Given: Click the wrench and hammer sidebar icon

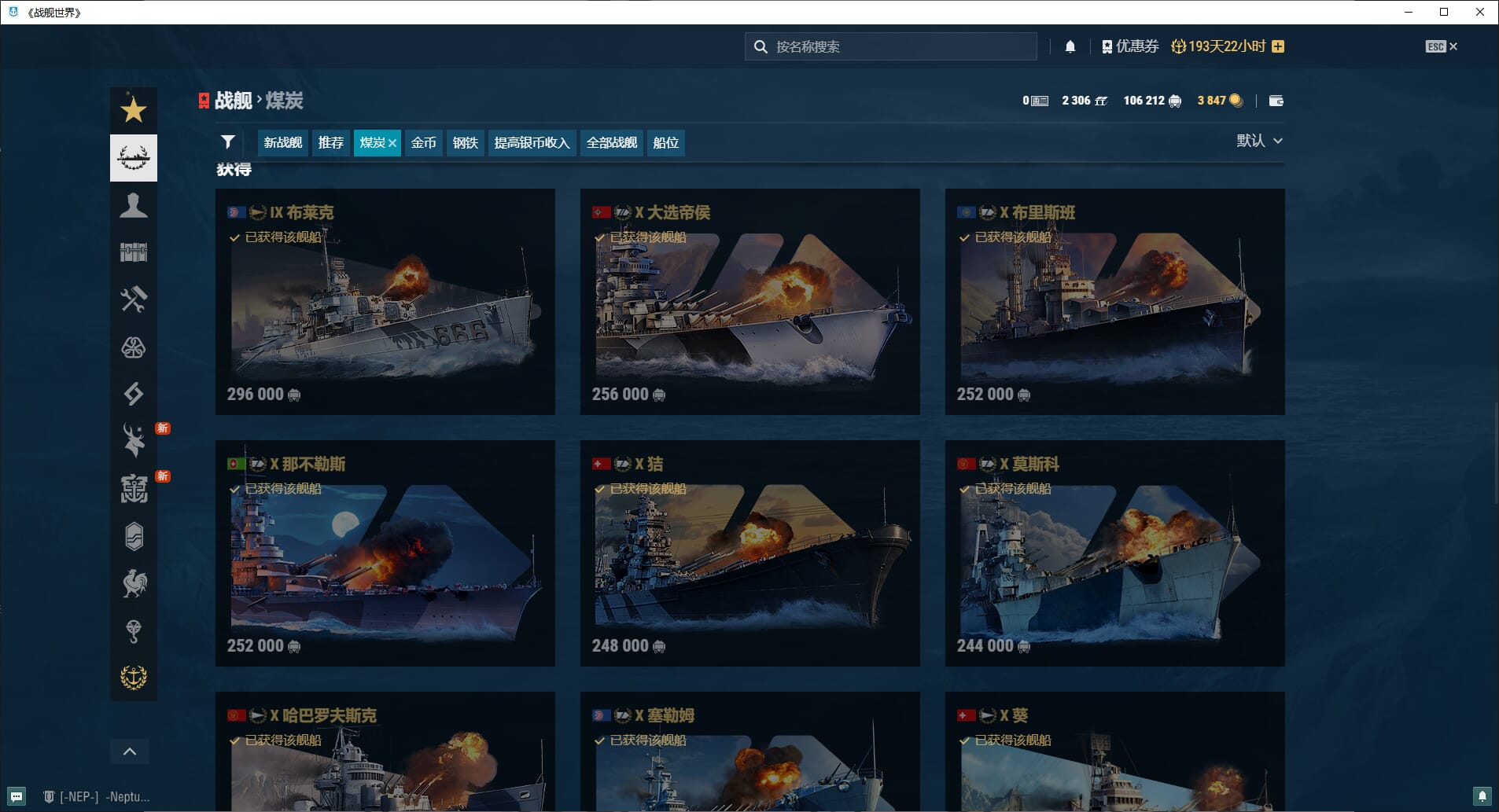Looking at the screenshot, I should click(133, 299).
